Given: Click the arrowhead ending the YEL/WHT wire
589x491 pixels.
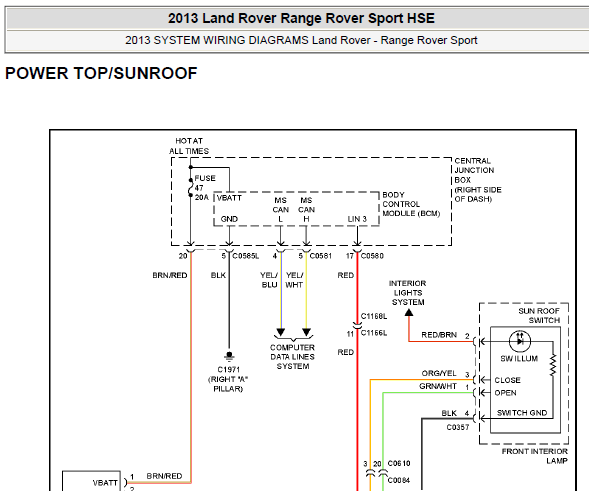Looking at the screenshot, I should coord(306,332).
